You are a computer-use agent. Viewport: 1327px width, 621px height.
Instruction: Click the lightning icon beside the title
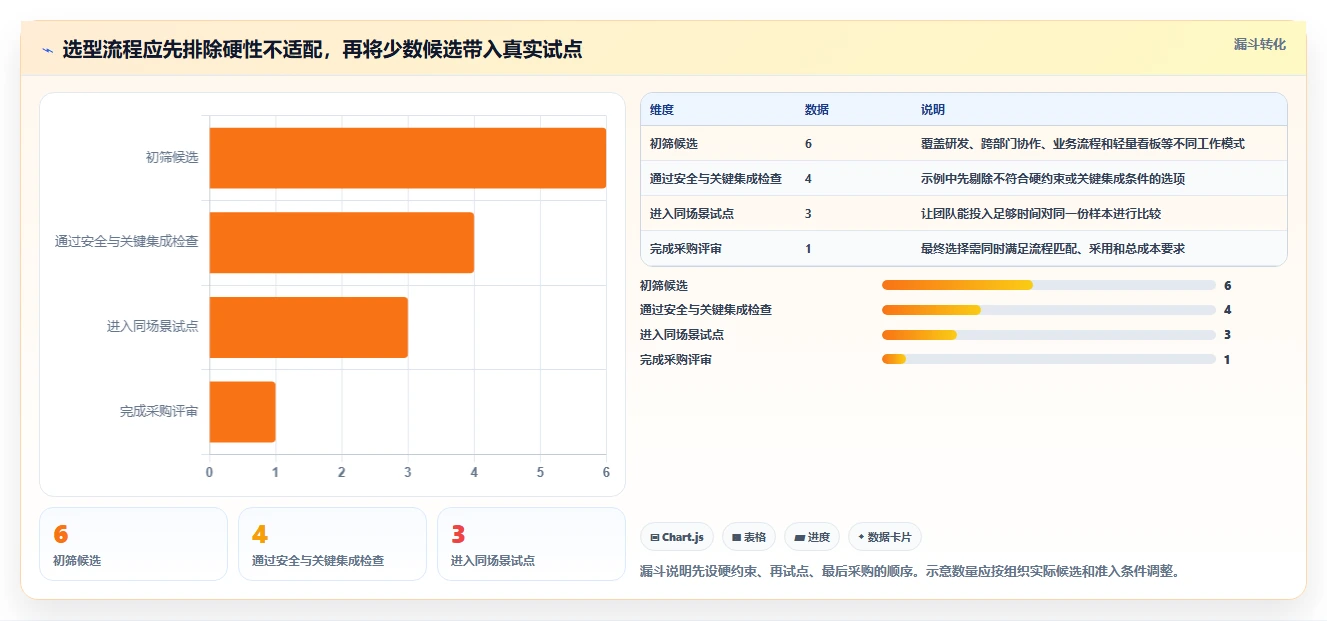(x=48, y=50)
